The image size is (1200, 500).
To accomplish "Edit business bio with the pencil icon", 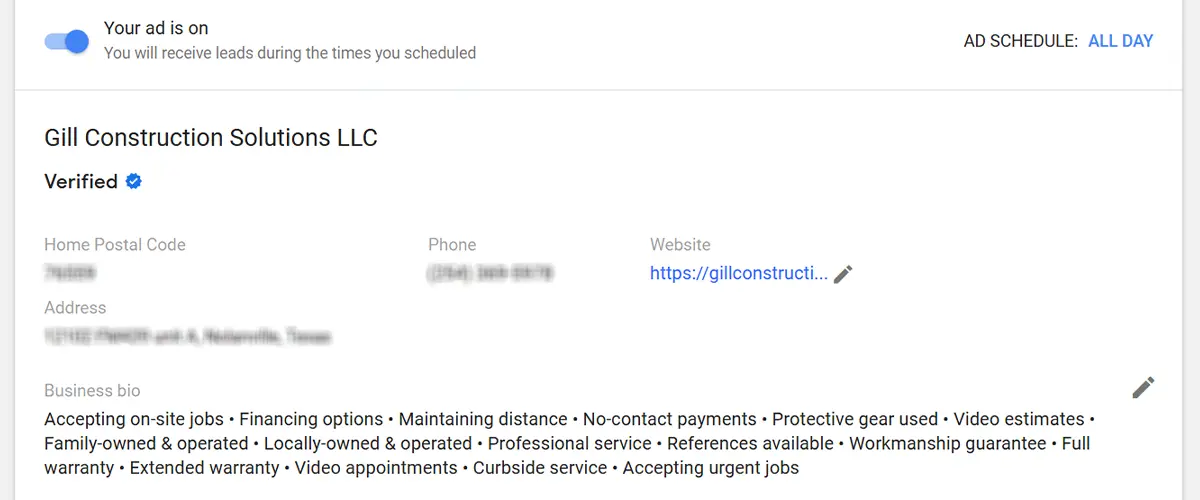I will click(x=1143, y=388).
